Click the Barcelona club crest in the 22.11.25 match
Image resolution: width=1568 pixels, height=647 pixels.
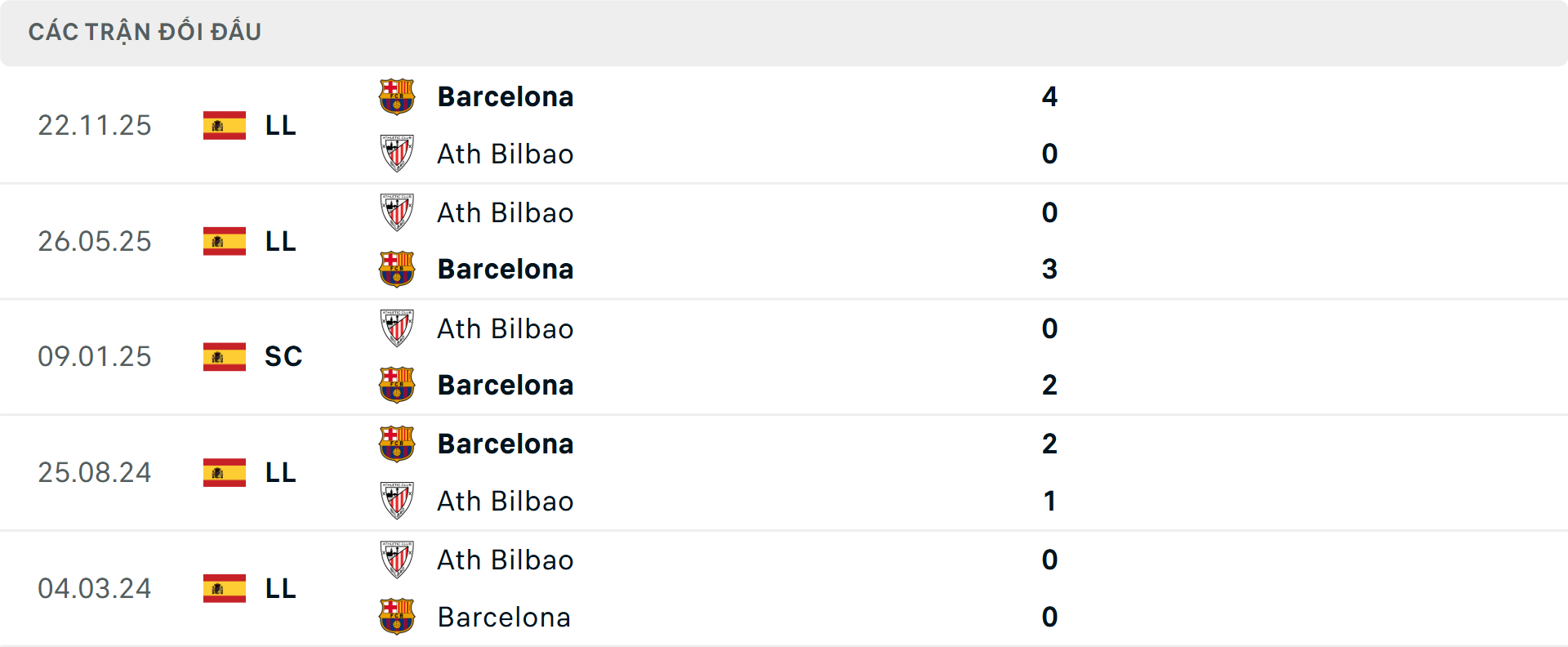[398, 96]
